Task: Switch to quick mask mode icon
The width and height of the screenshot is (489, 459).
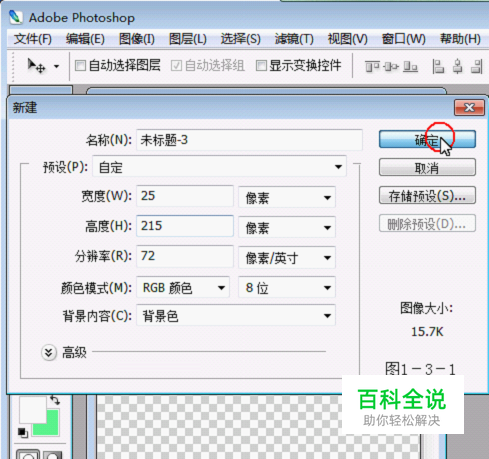Action: pyautogui.click(x=53, y=454)
